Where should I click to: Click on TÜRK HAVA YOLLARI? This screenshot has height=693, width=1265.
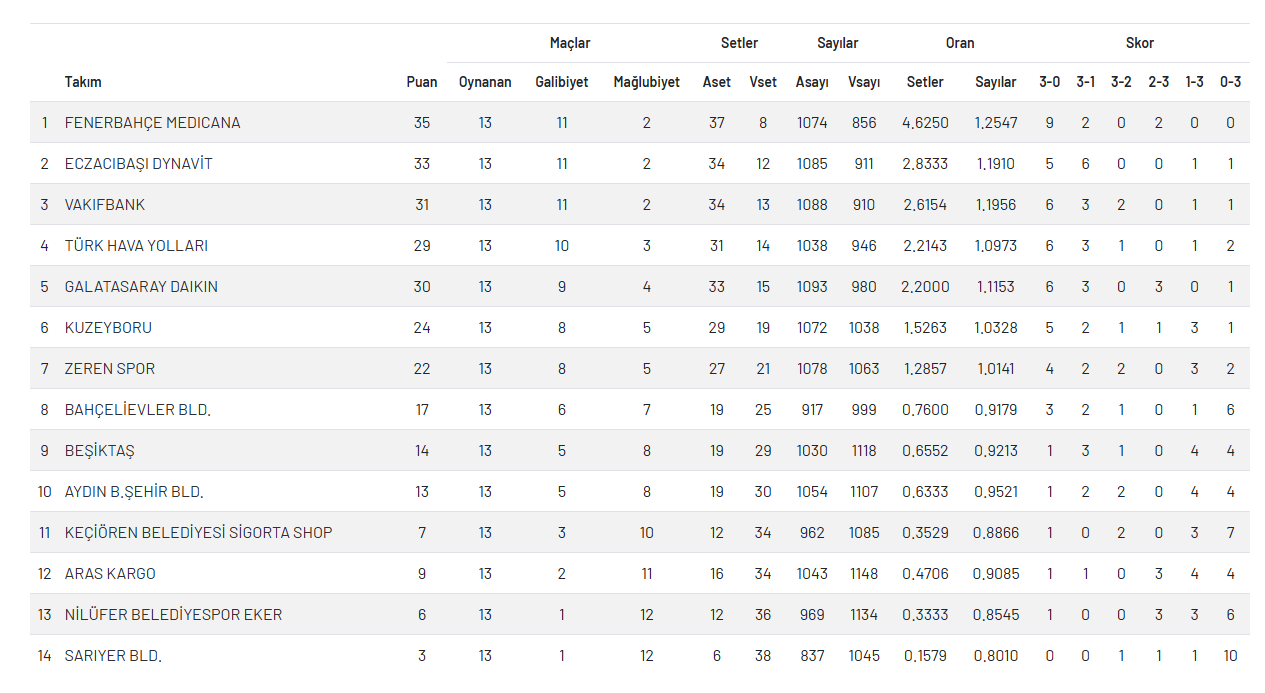(136, 246)
